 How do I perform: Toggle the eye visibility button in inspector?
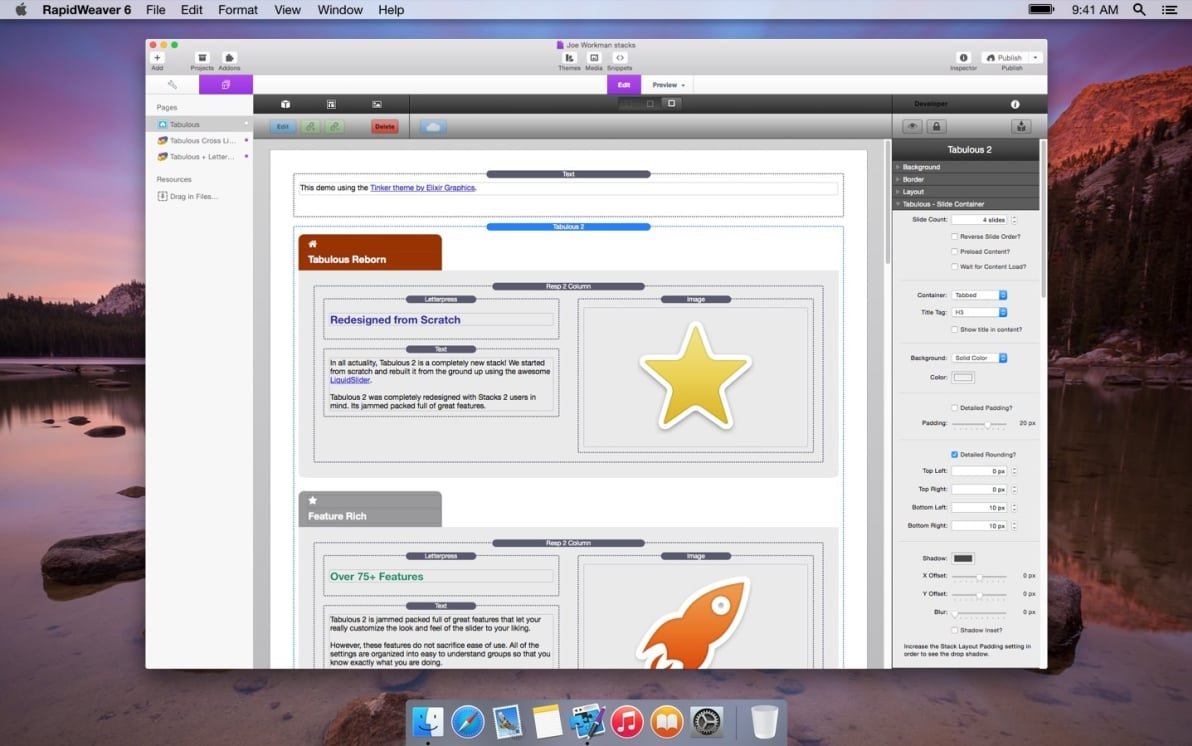click(912, 127)
